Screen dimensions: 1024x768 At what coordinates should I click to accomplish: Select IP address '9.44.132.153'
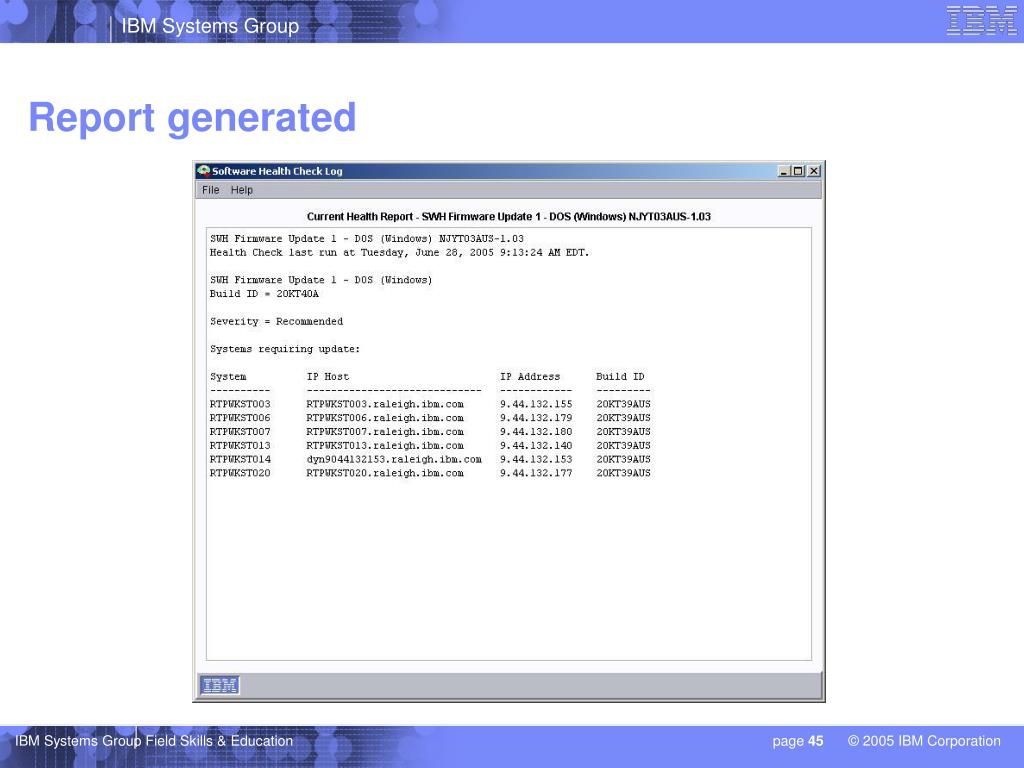(x=536, y=460)
